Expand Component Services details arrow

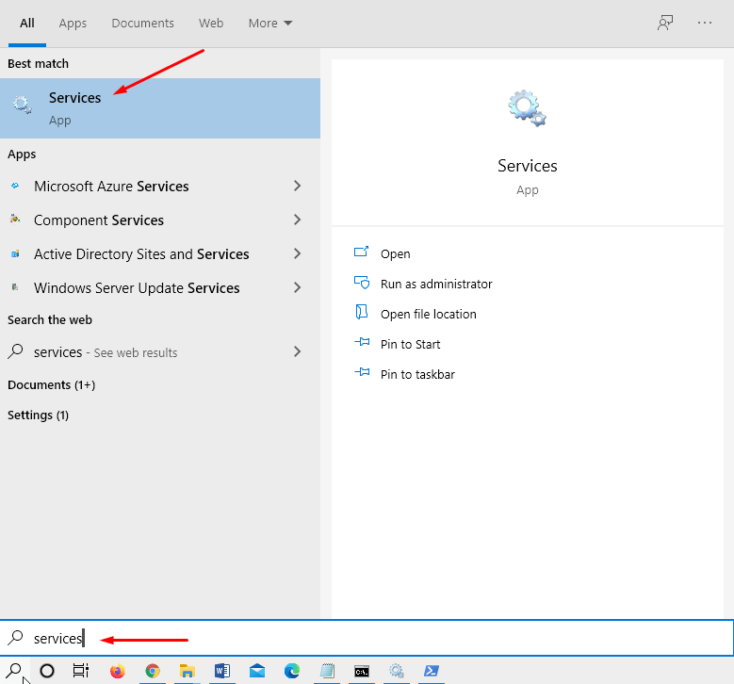pos(297,220)
